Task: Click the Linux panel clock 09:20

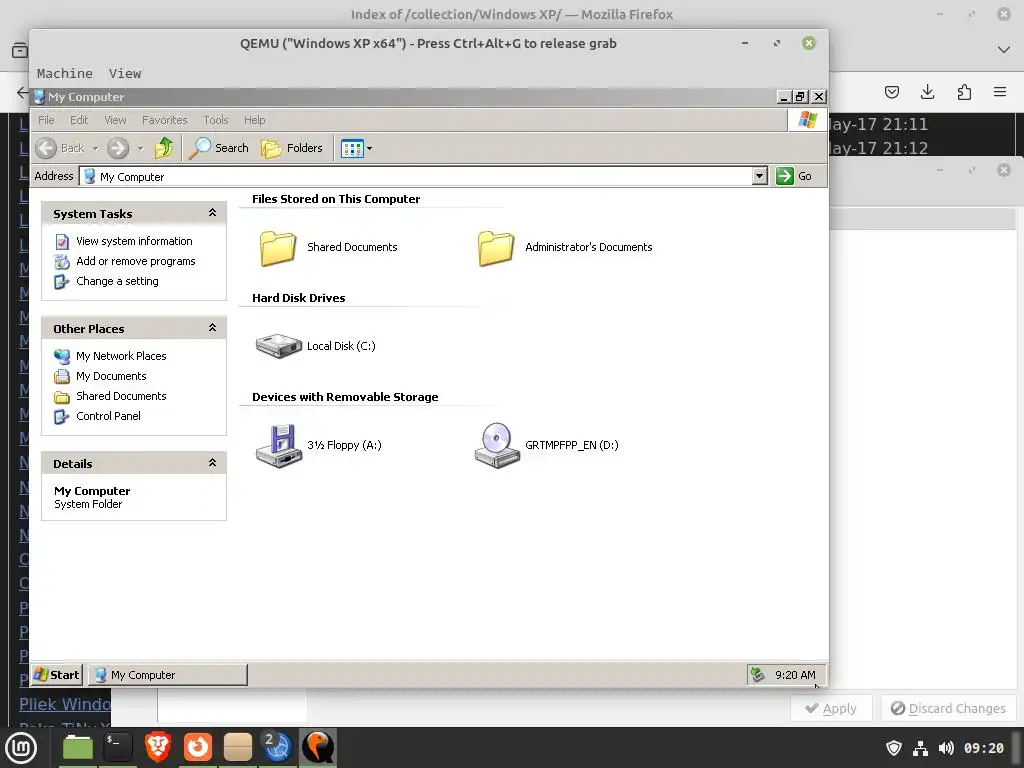Action: [x=984, y=748]
